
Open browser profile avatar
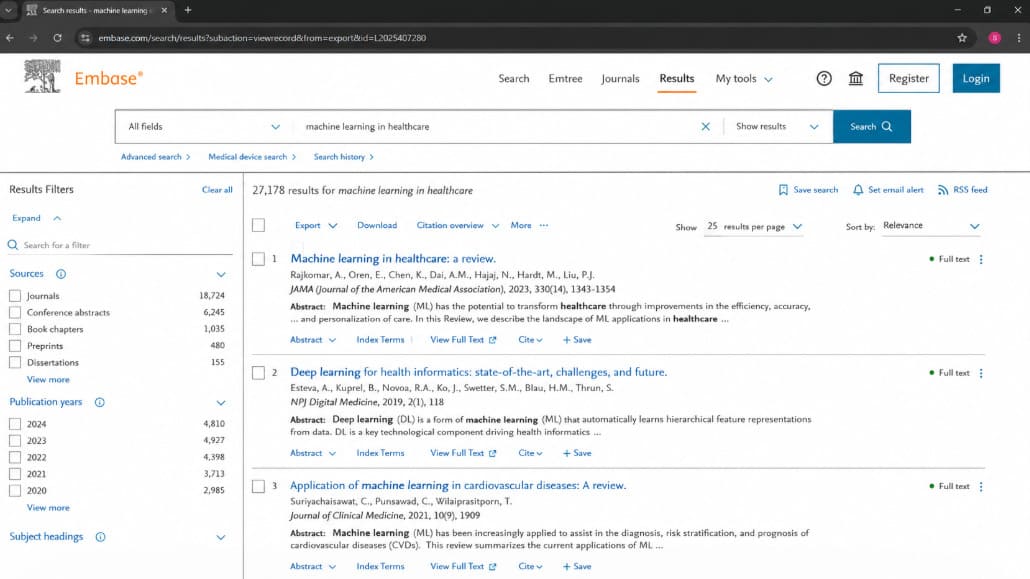995,38
